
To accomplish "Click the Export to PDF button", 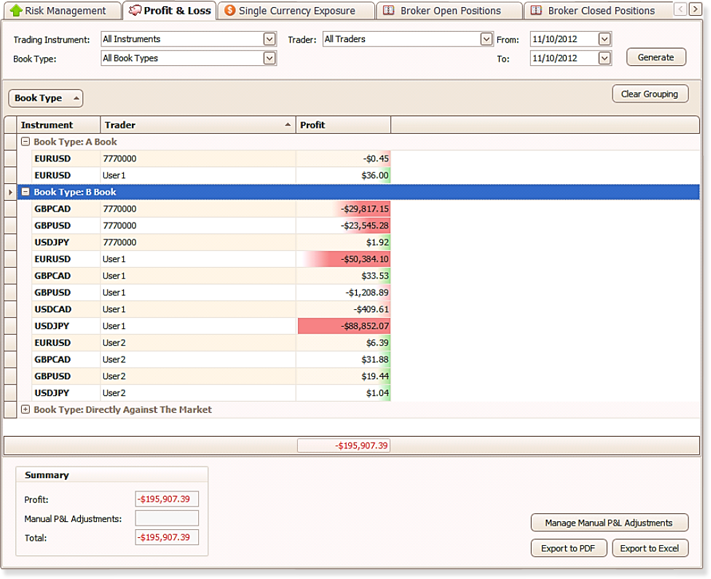I will pos(567,548).
